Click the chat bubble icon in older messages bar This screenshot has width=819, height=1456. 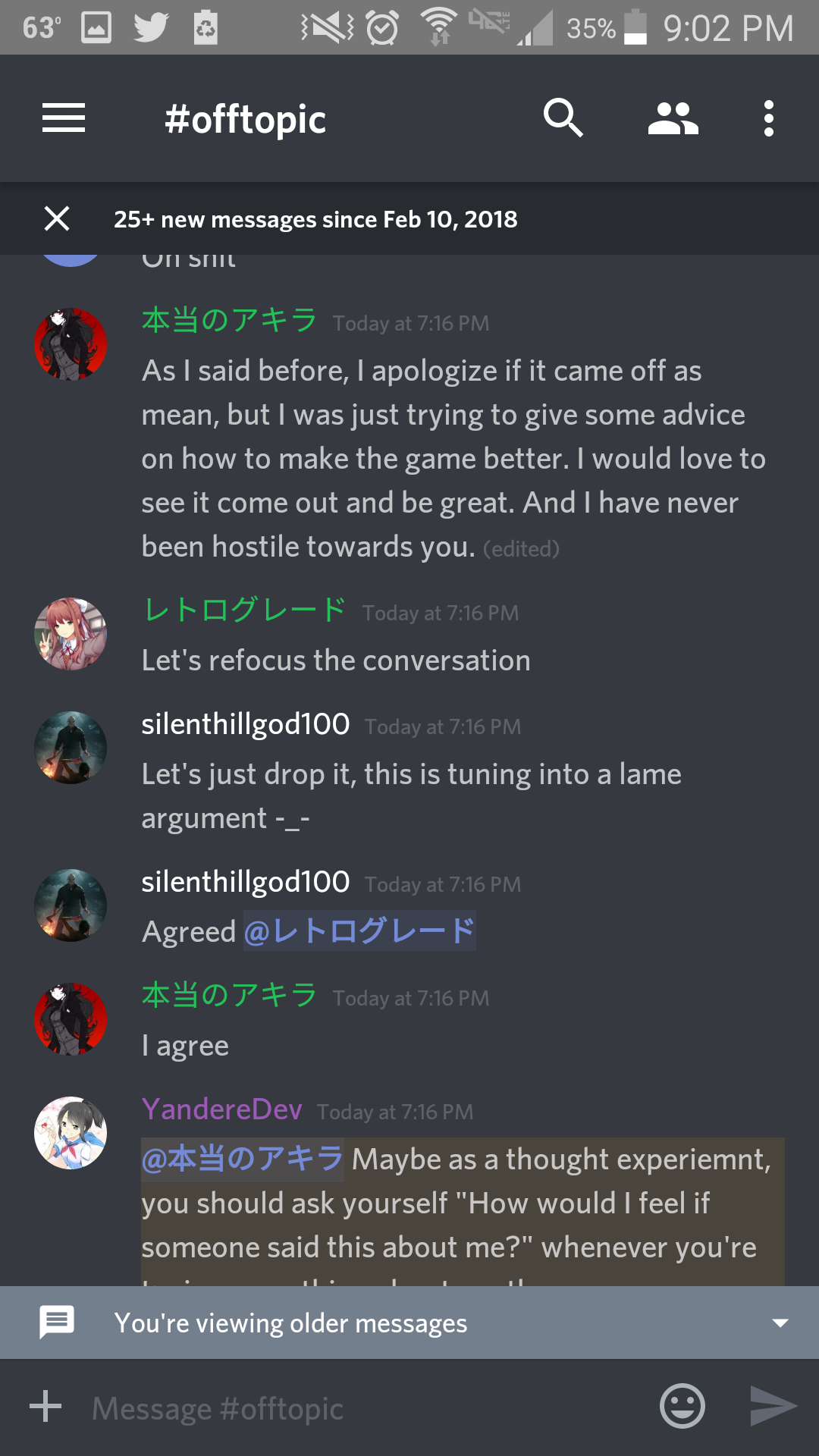pos(57,1323)
